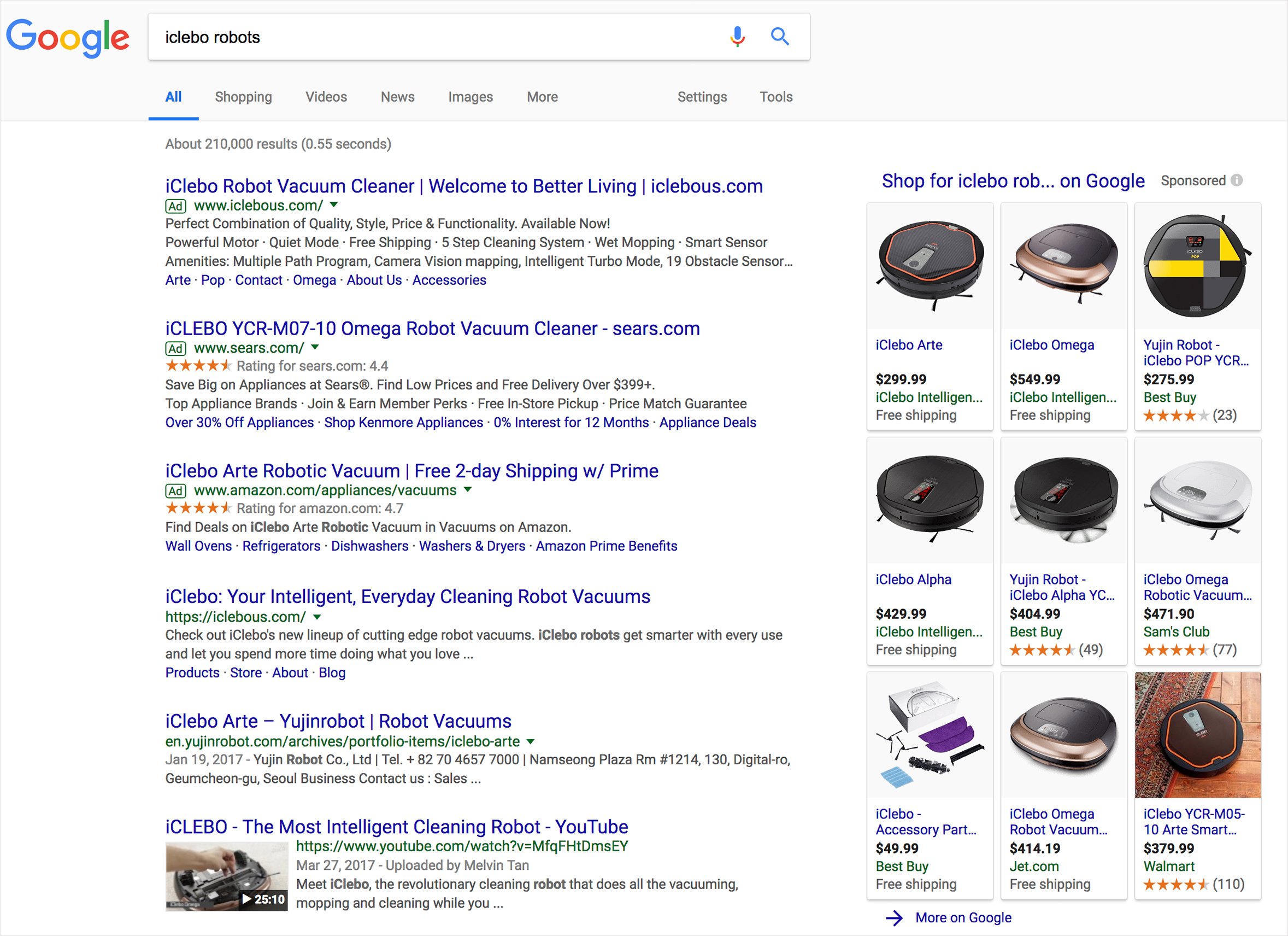Click the Google logo
The width and height of the screenshot is (1288, 936).
68,38
